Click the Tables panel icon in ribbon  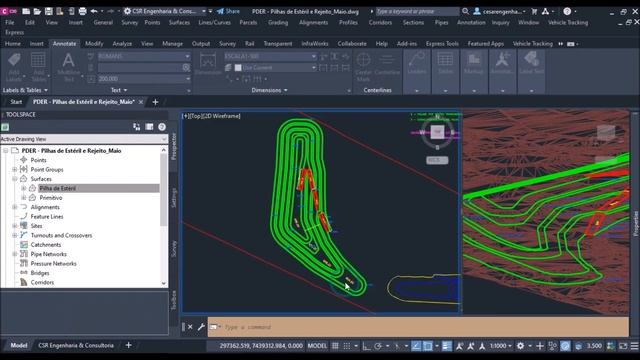445,60
